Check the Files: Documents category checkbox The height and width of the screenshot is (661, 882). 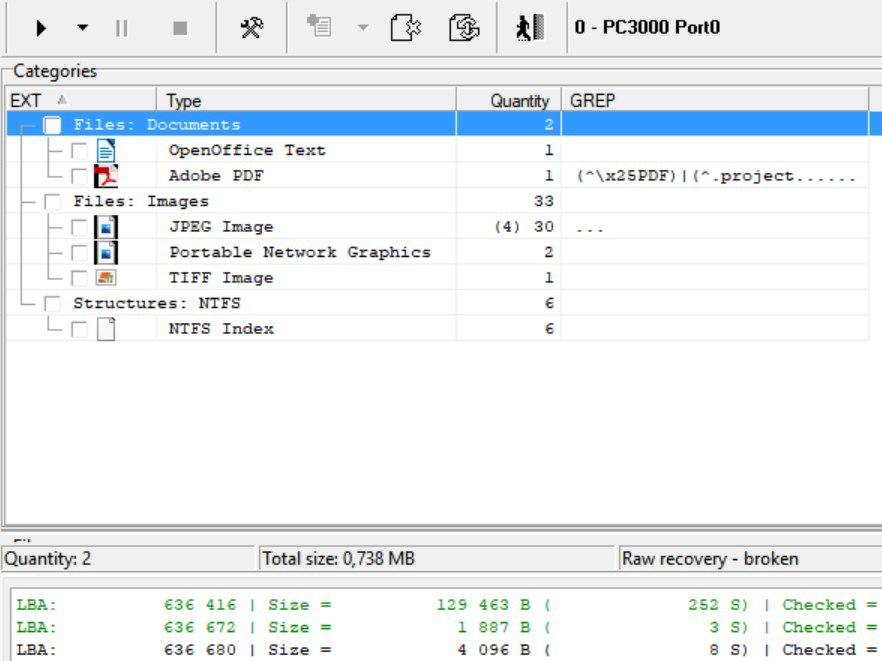(53, 125)
